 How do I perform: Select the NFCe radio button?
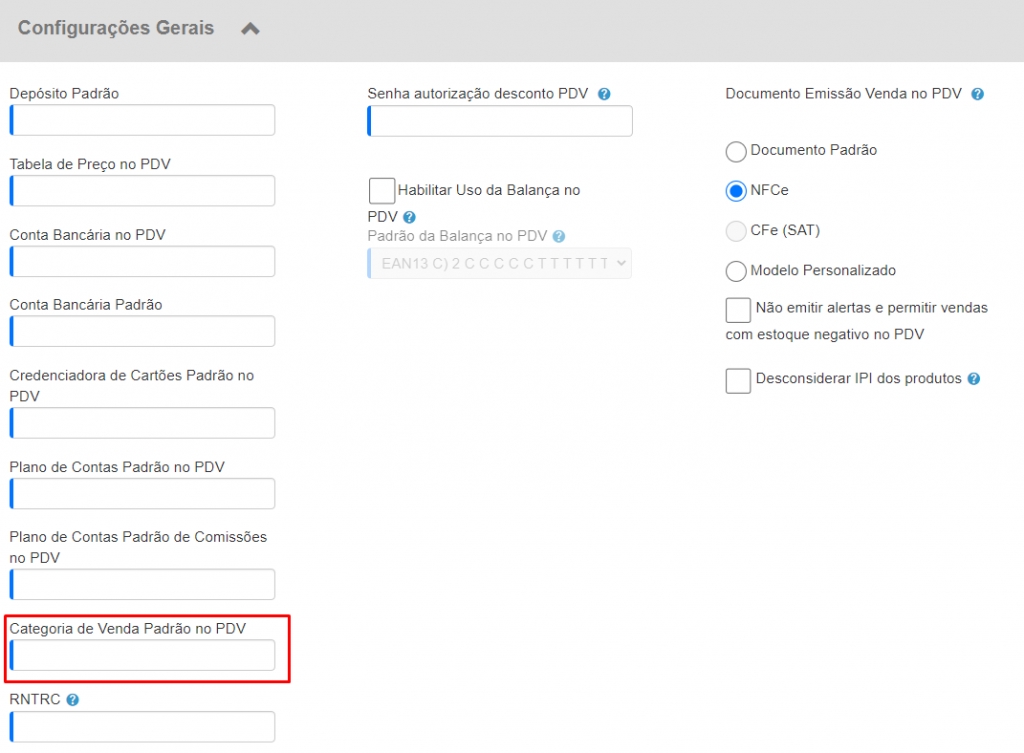[736, 191]
